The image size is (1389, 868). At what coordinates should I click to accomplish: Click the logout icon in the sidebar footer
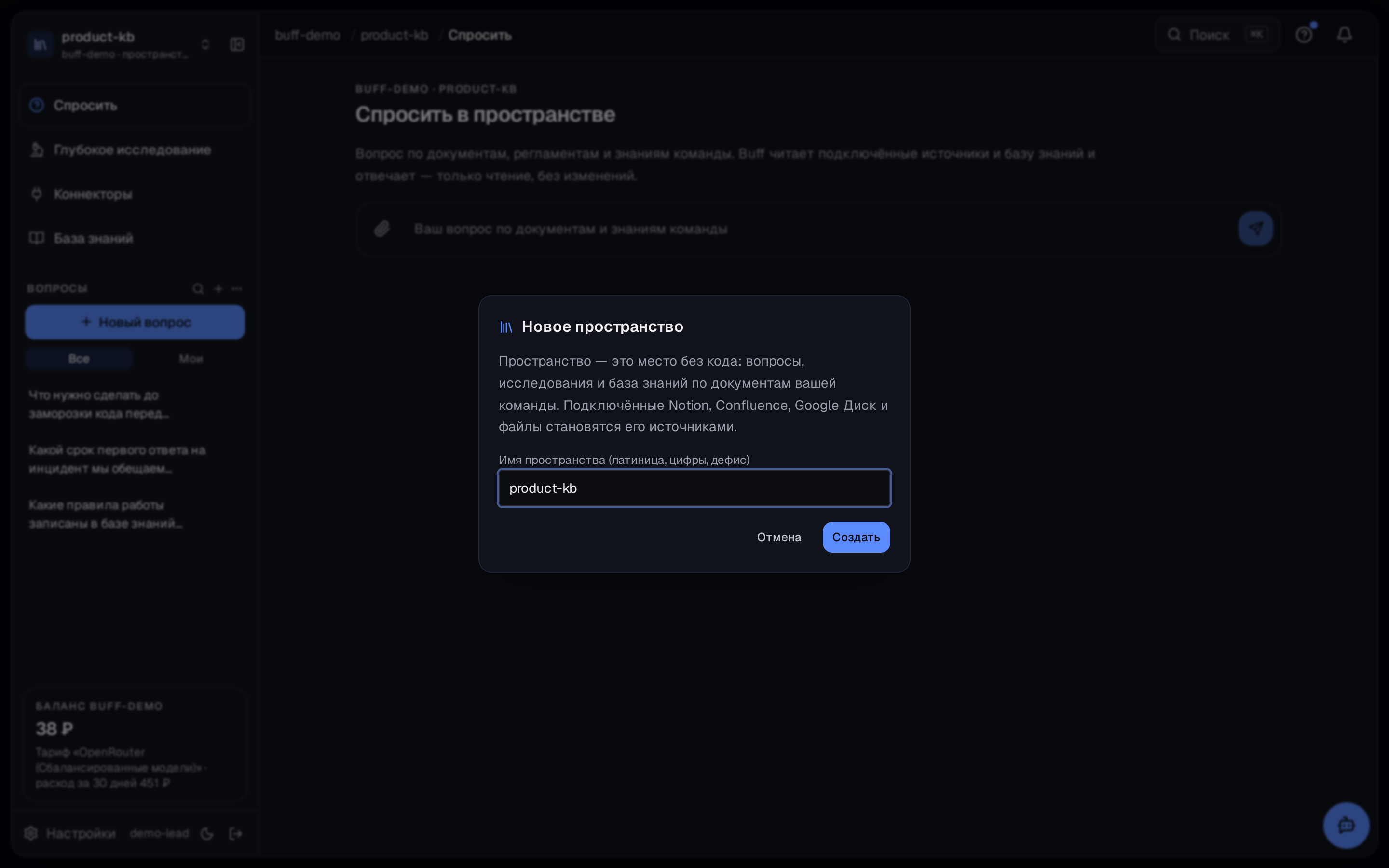[235, 834]
